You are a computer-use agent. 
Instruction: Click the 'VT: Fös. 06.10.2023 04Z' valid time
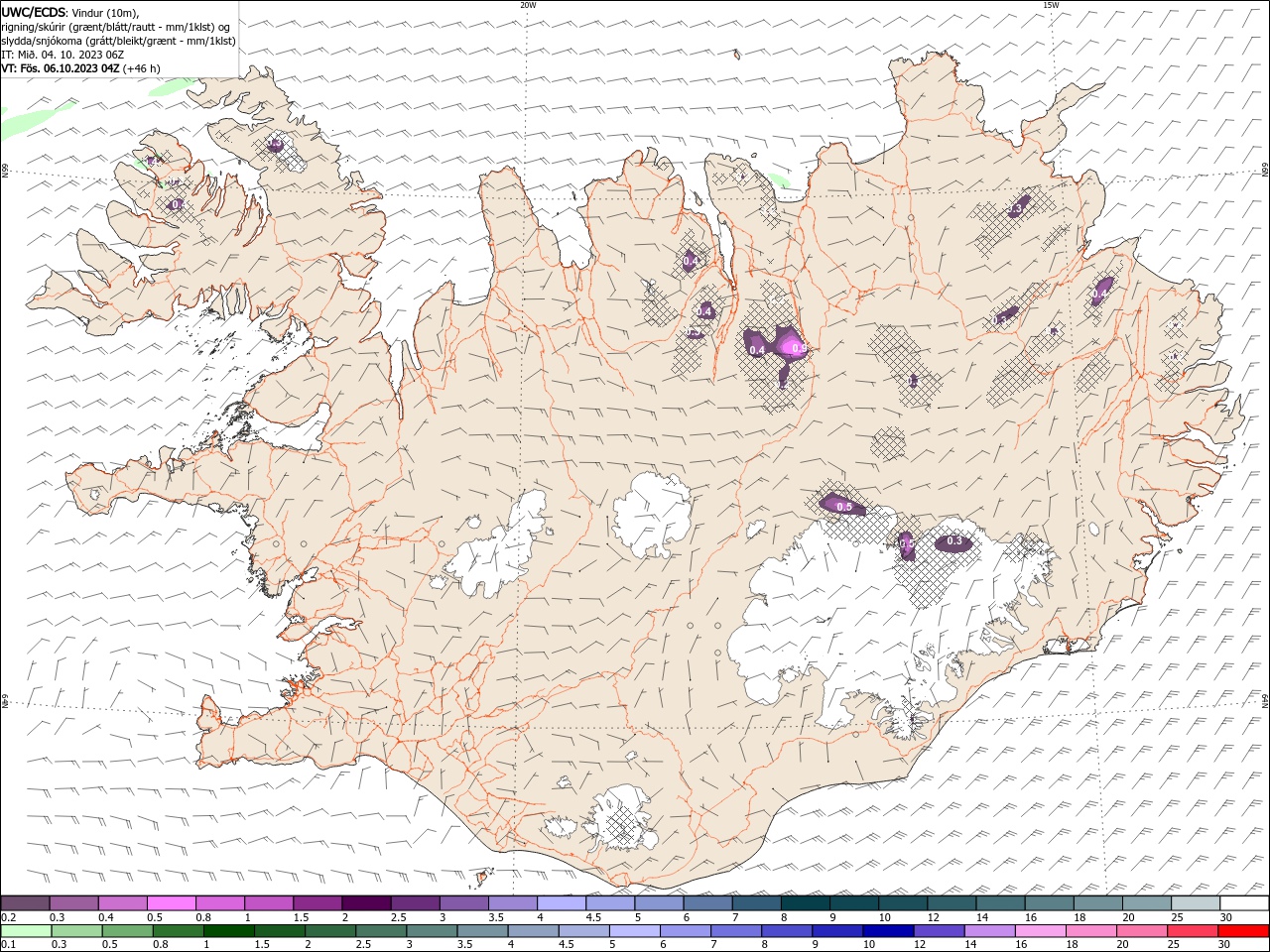coord(61,68)
